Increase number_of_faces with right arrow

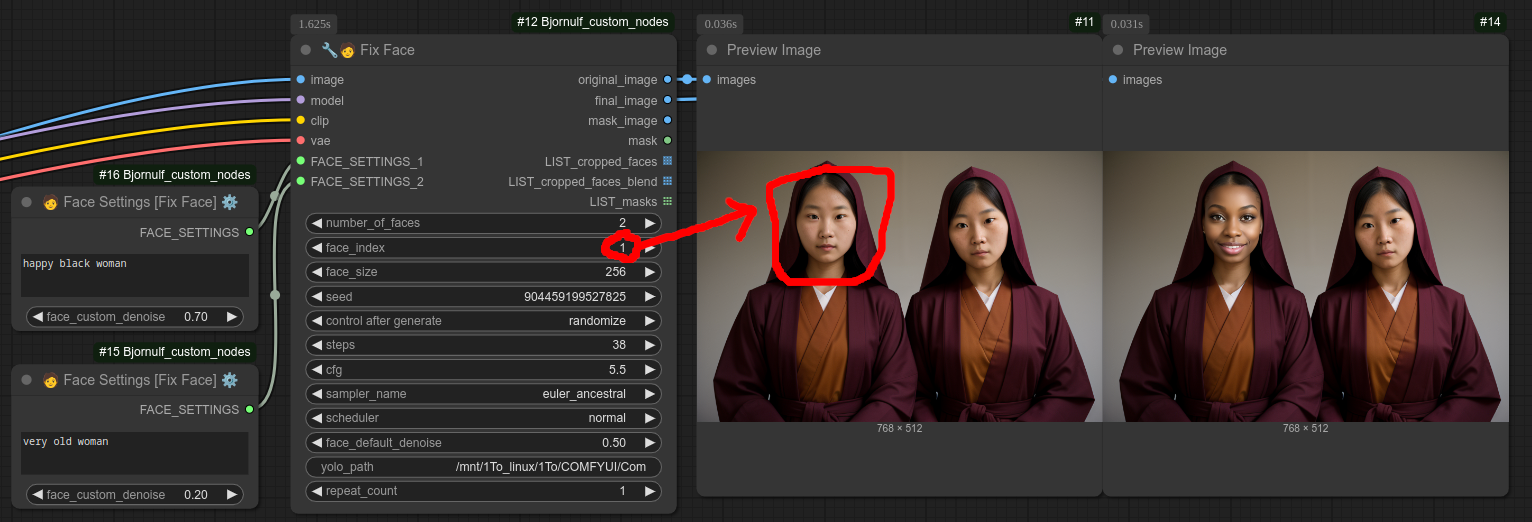pos(649,223)
